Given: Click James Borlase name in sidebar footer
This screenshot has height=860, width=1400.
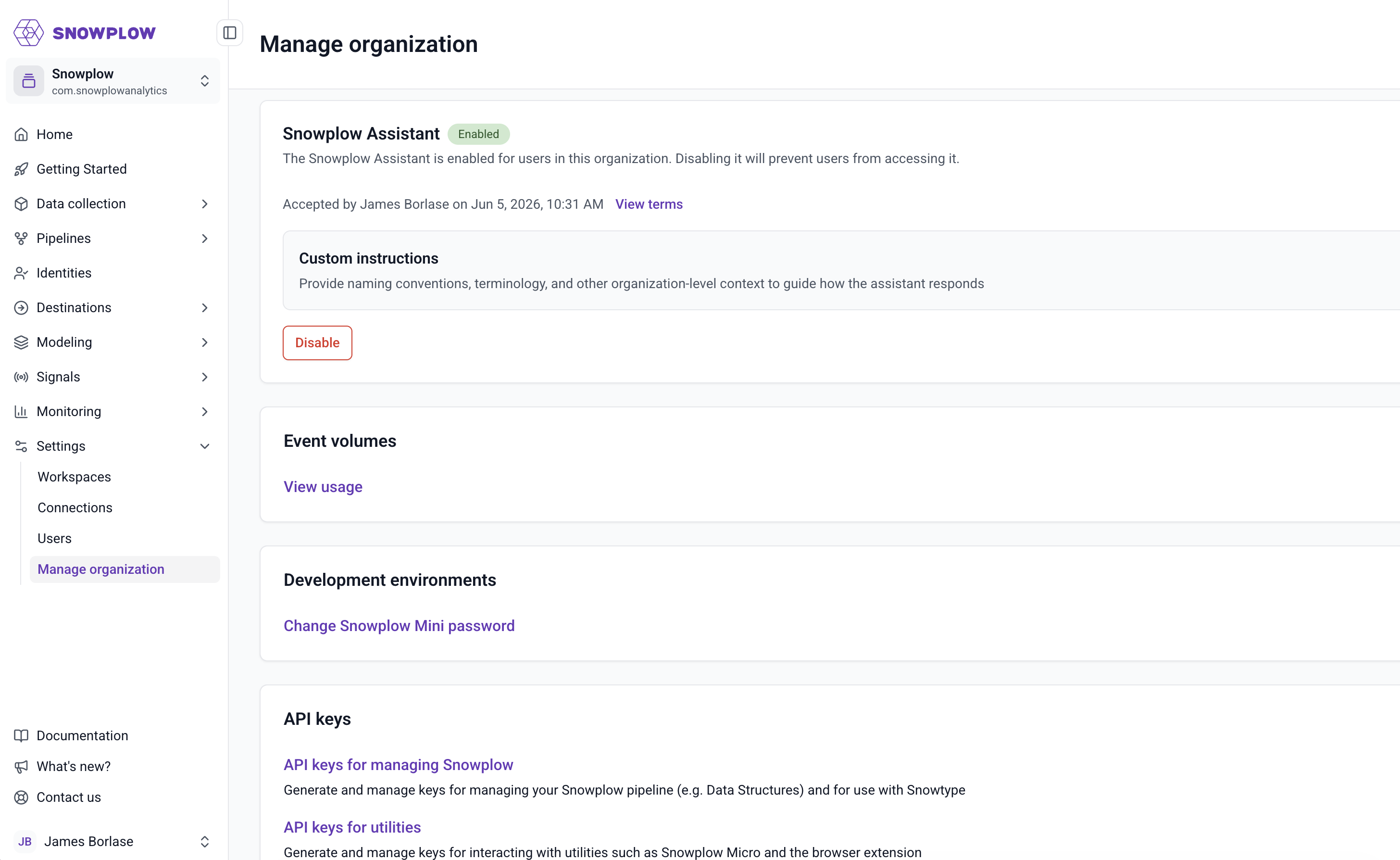Looking at the screenshot, I should pyautogui.click(x=88, y=842).
